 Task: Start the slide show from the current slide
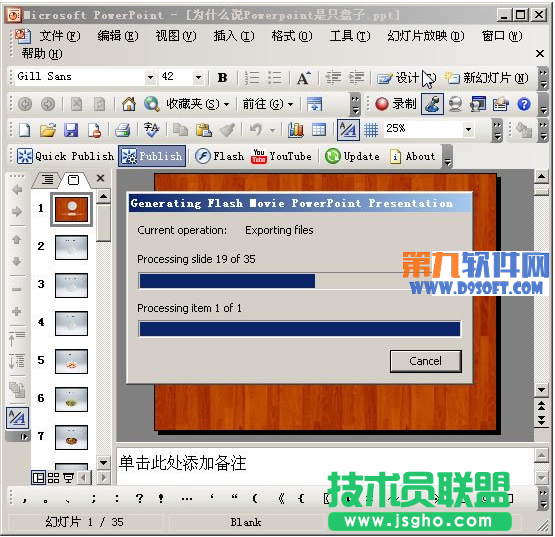pyautogui.click(x=68, y=478)
